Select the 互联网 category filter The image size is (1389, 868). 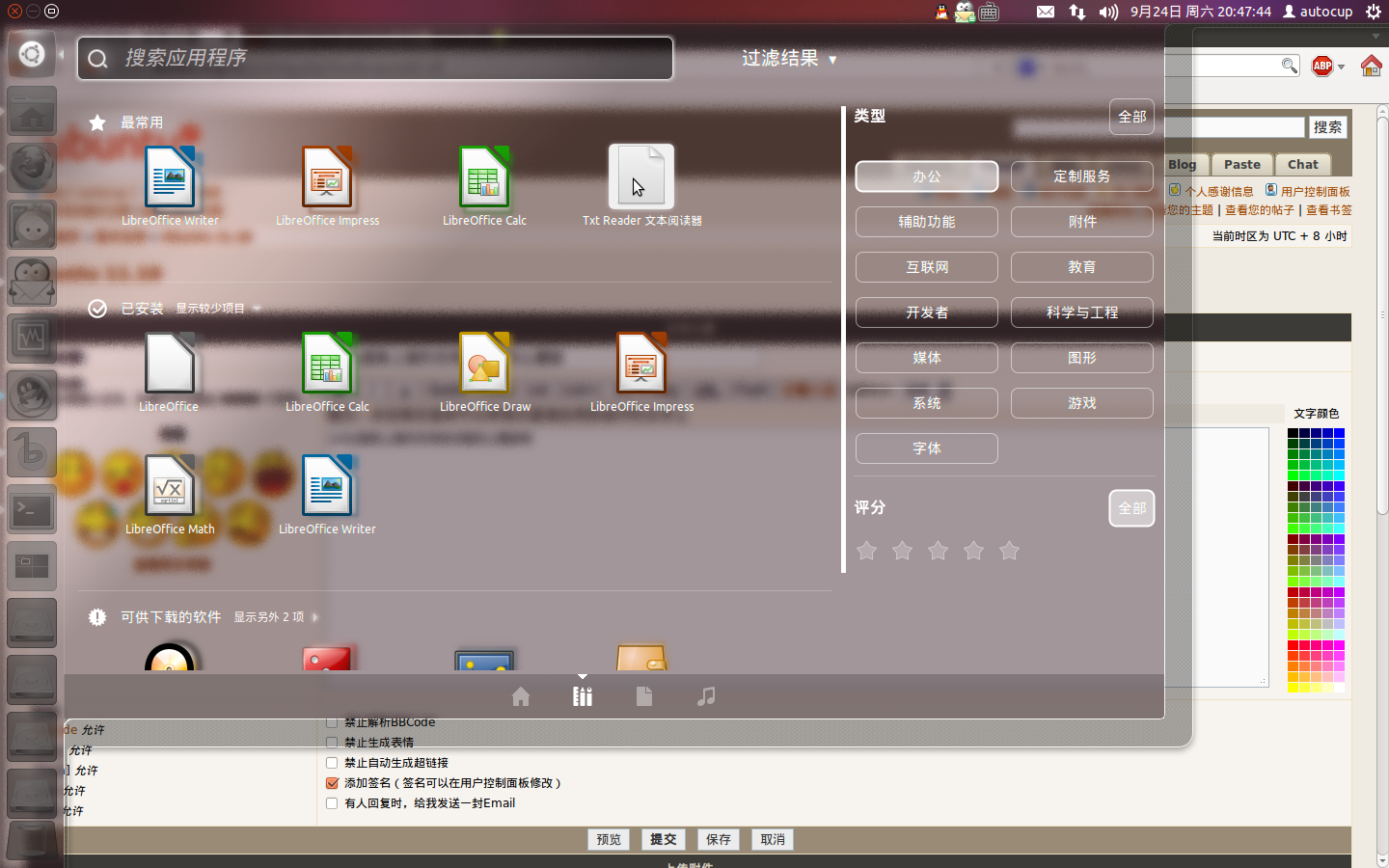tap(926, 267)
